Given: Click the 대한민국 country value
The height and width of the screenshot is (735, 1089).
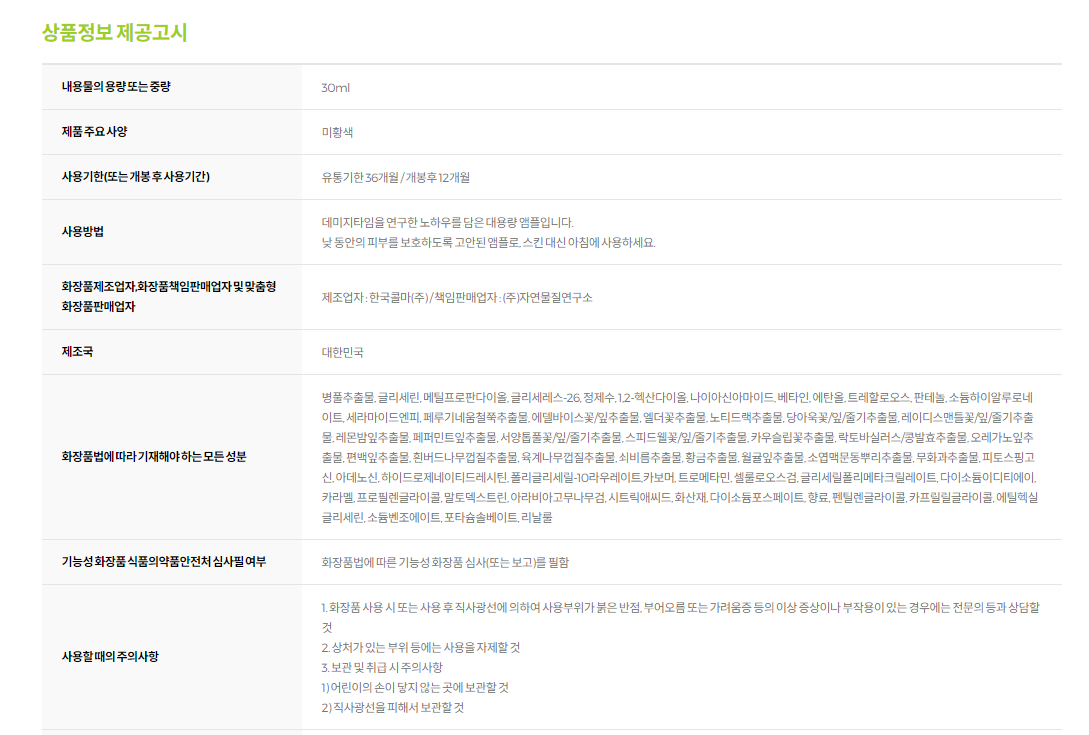Looking at the screenshot, I should click(x=342, y=353).
